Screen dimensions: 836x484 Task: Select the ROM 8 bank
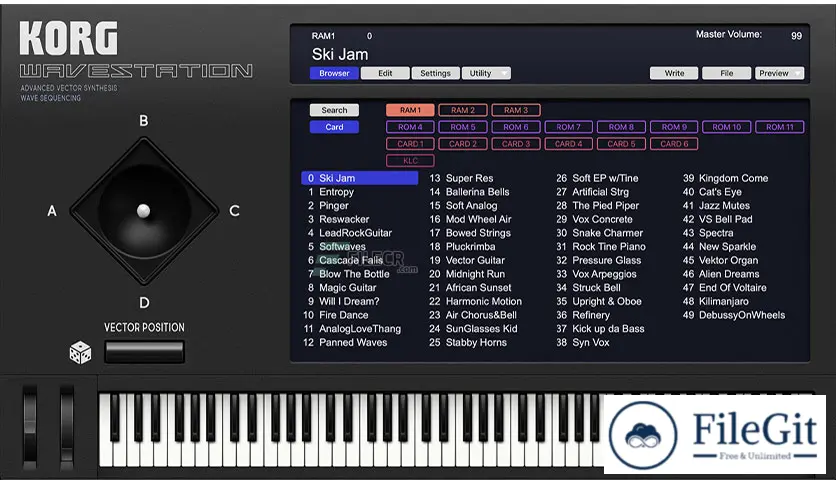point(621,127)
